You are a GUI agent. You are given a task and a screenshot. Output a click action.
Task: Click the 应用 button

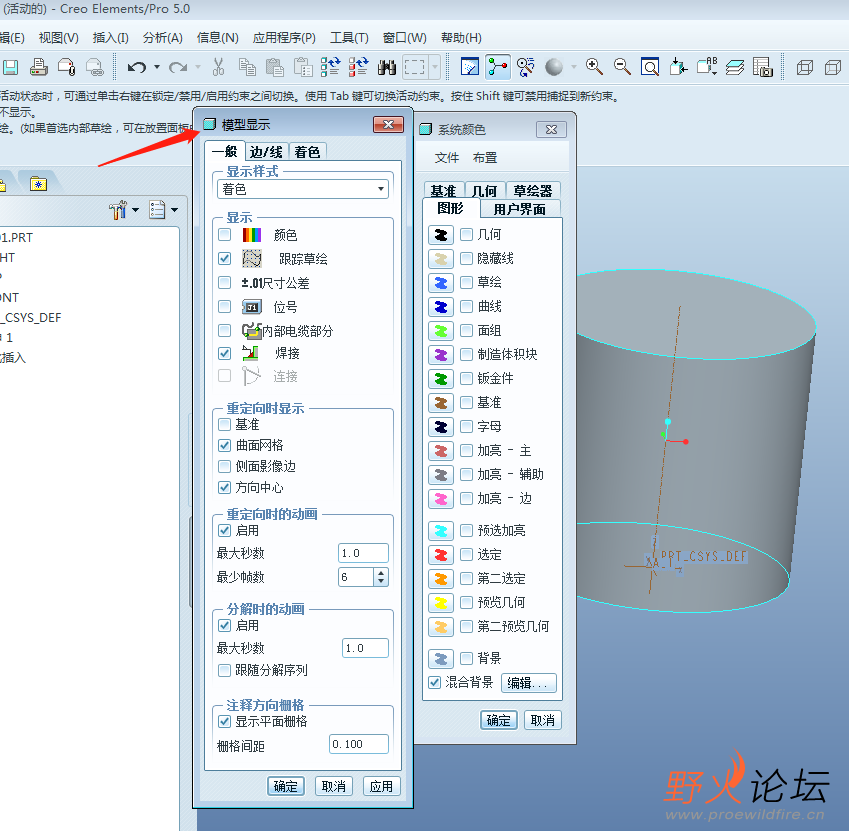[381, 786]
